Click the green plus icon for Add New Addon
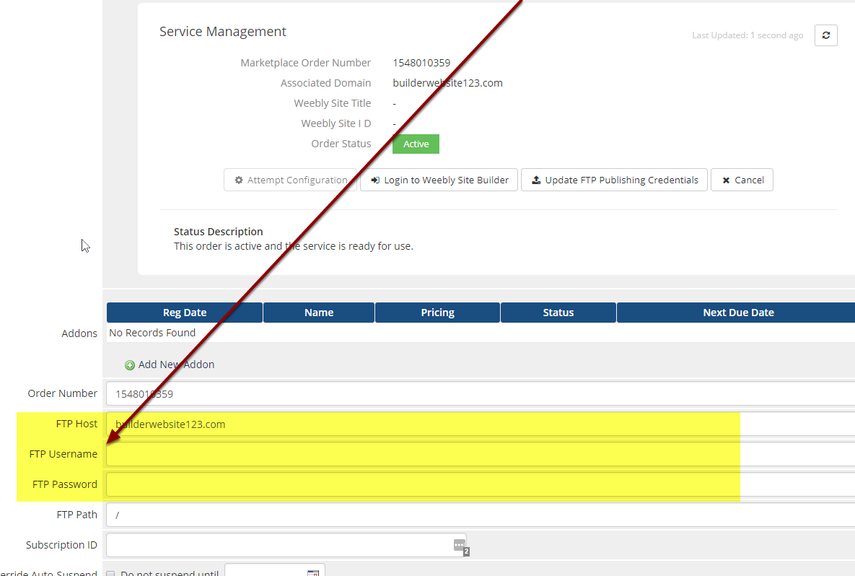This screenshot has width=855, height=576. tap(130, 365)
